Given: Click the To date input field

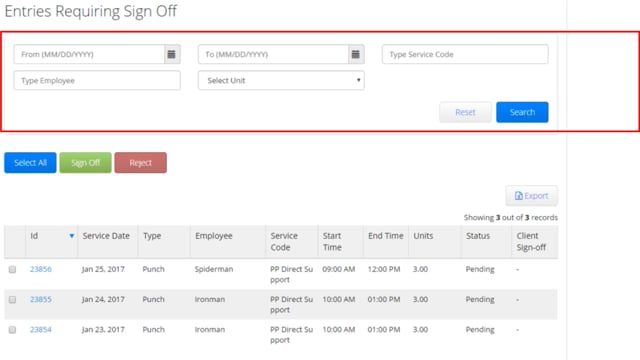Looking at the screenshot, I should pos(273,54).
